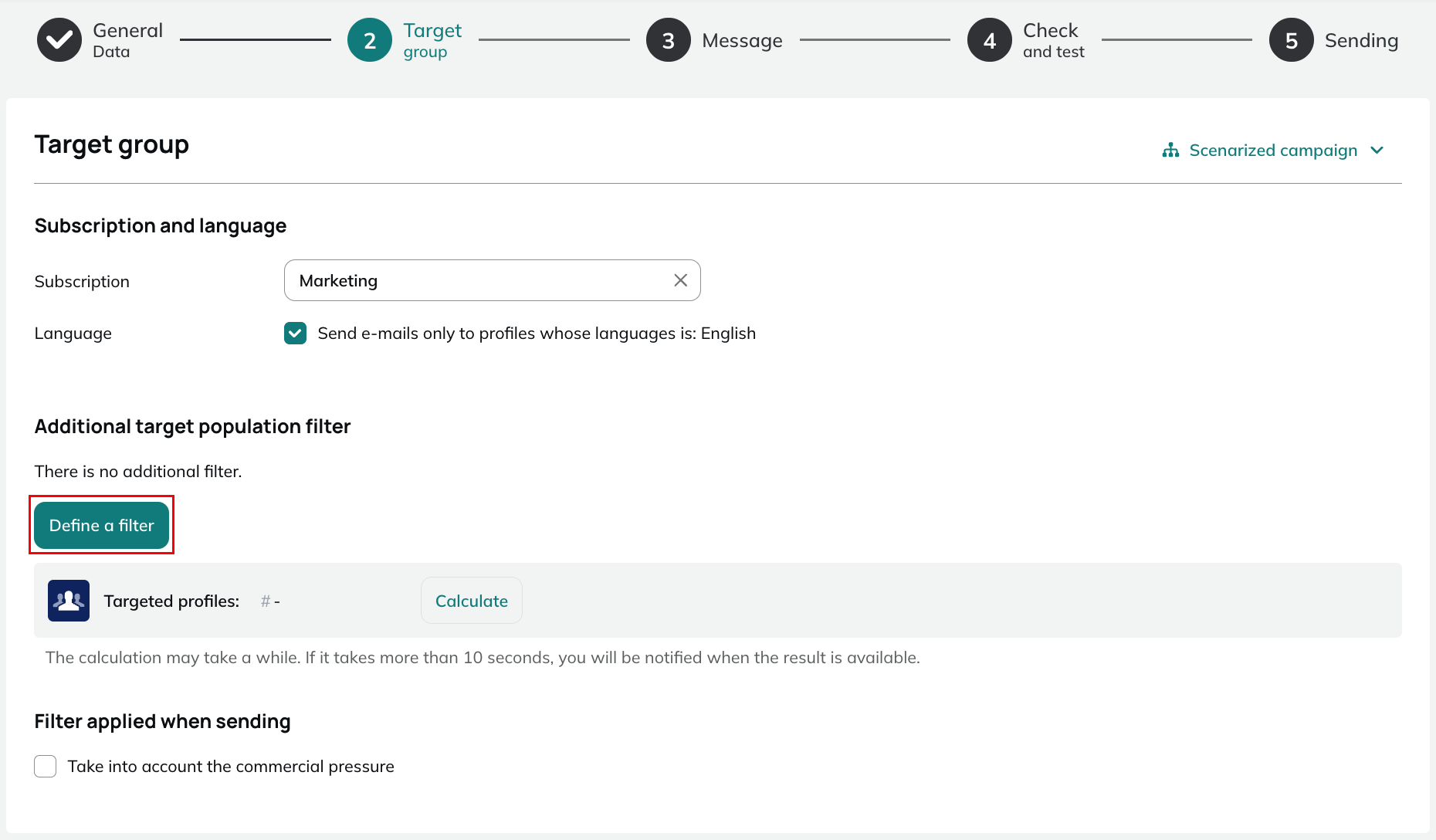Click the Targeted profiles people icon

(x=69, y=601)
